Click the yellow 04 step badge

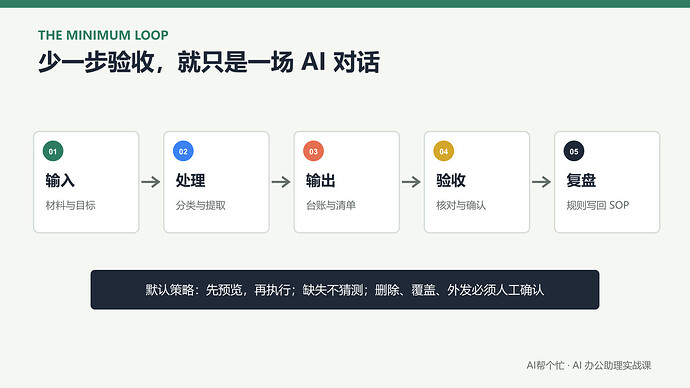point(444,151)
